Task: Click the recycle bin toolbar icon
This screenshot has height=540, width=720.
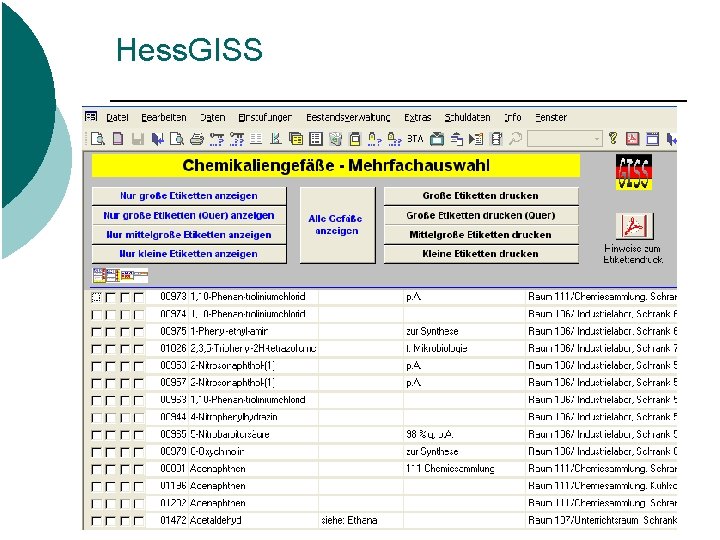Action: (x=336, y=139)
